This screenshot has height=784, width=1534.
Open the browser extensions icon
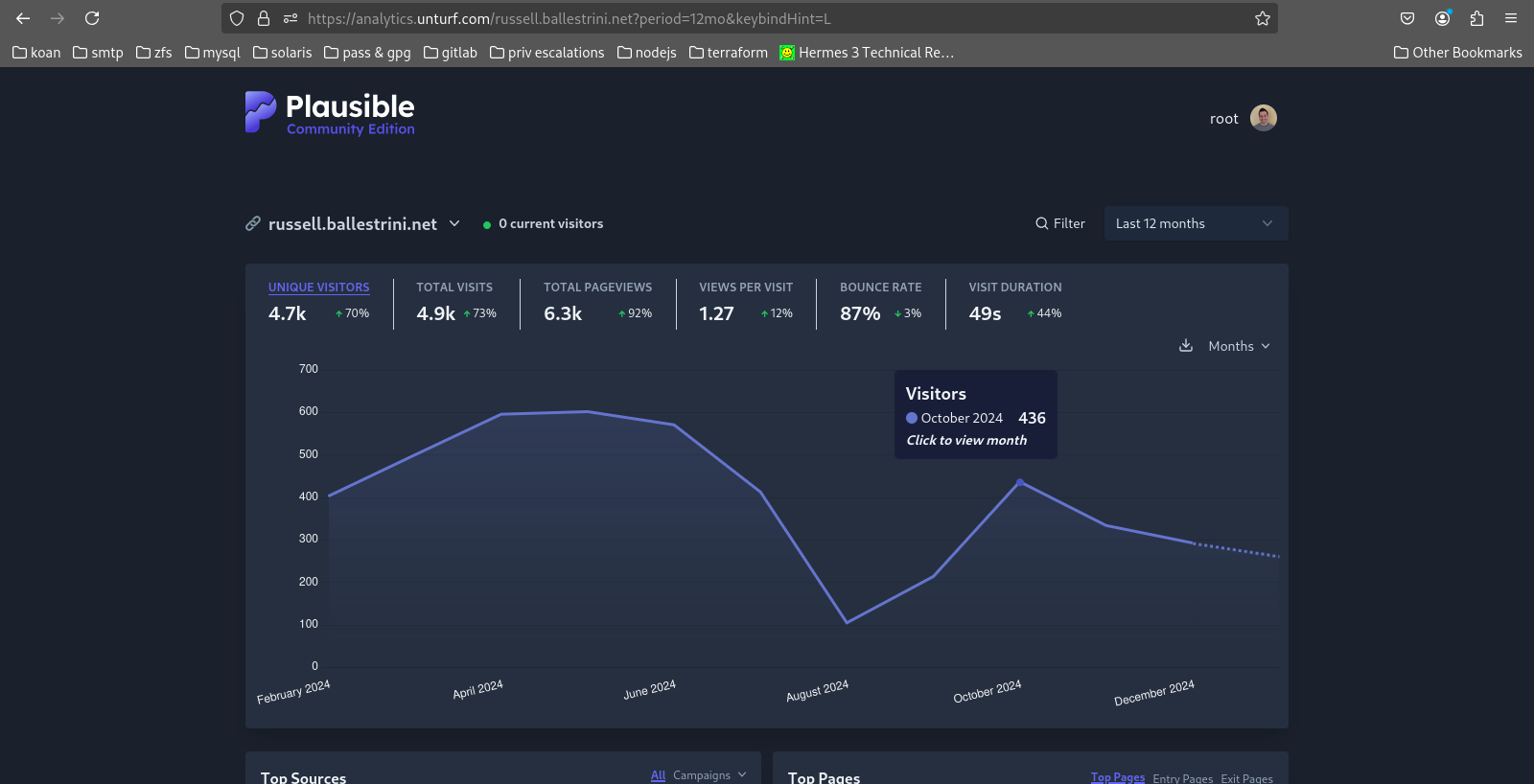click(1476, 18)
